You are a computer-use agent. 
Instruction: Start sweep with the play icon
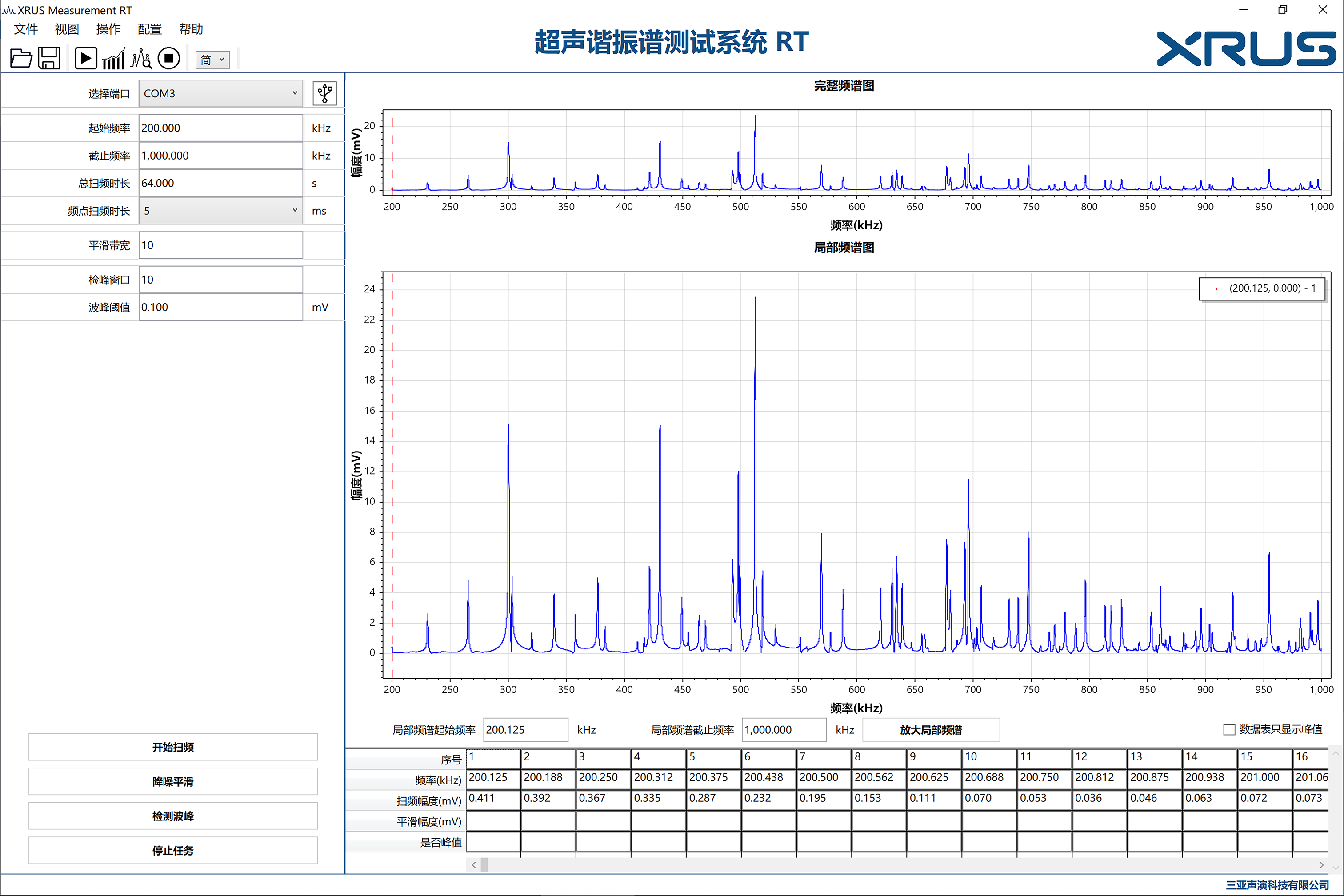[86, 58]
